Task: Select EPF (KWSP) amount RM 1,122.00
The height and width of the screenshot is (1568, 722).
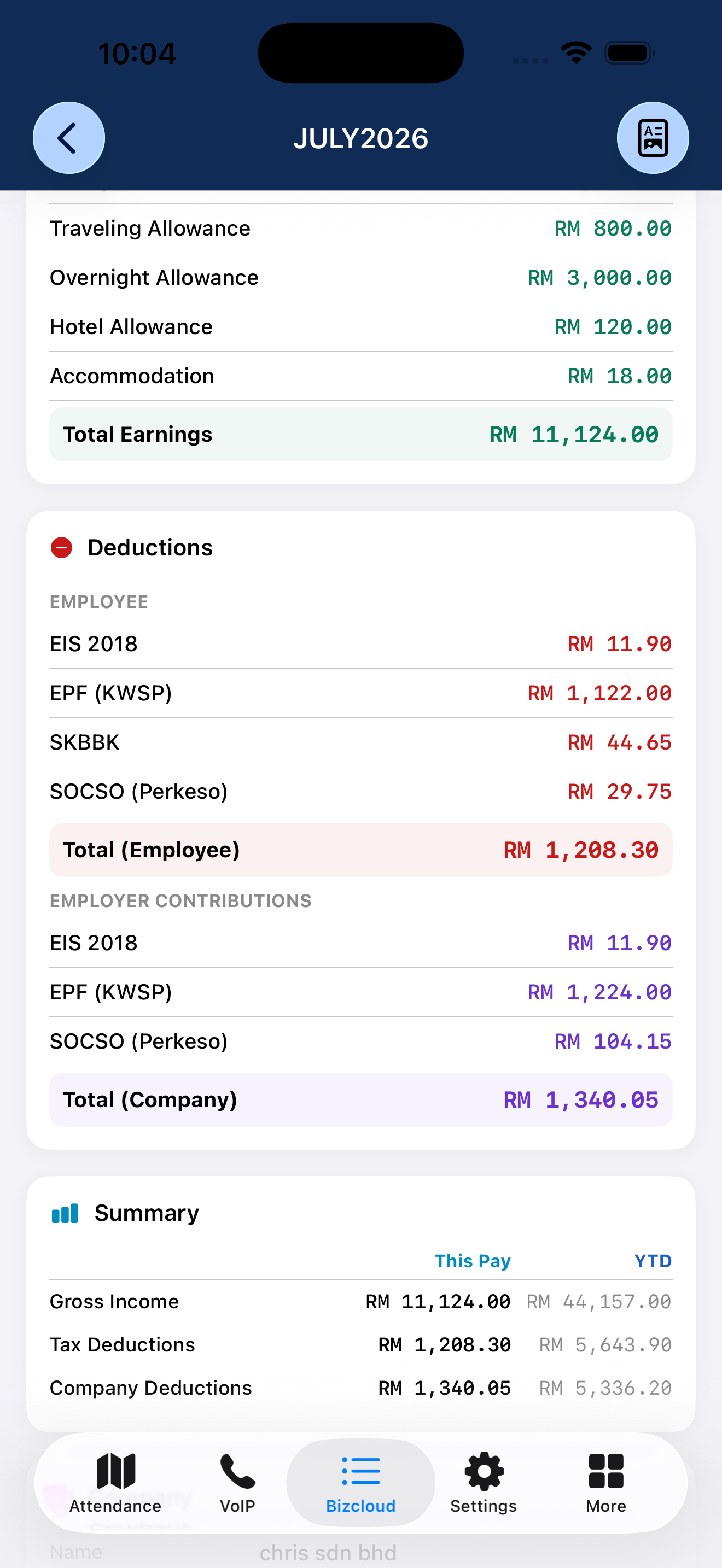Action: click(599, 693)
